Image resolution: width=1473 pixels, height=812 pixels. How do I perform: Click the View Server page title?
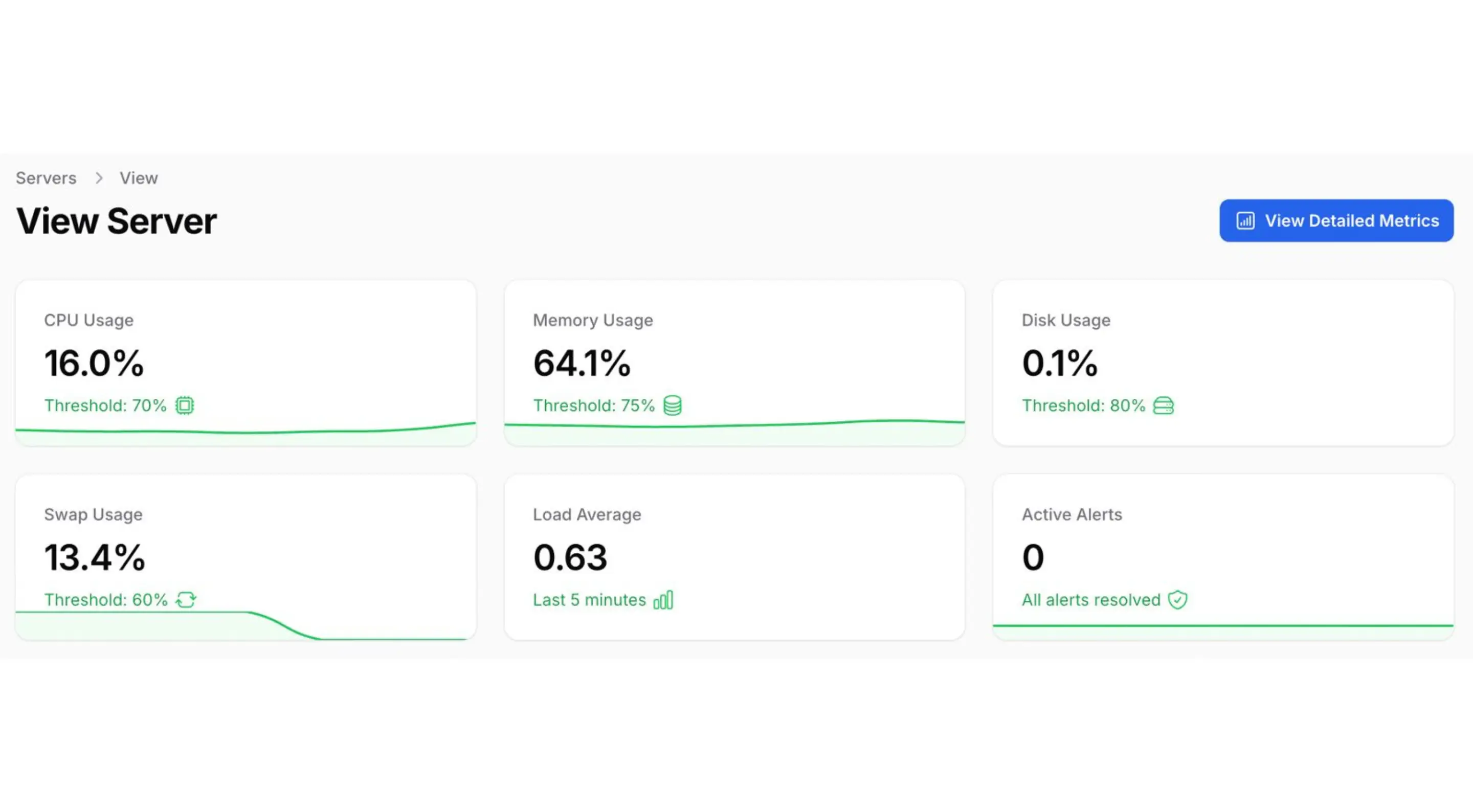click(116, 221)
